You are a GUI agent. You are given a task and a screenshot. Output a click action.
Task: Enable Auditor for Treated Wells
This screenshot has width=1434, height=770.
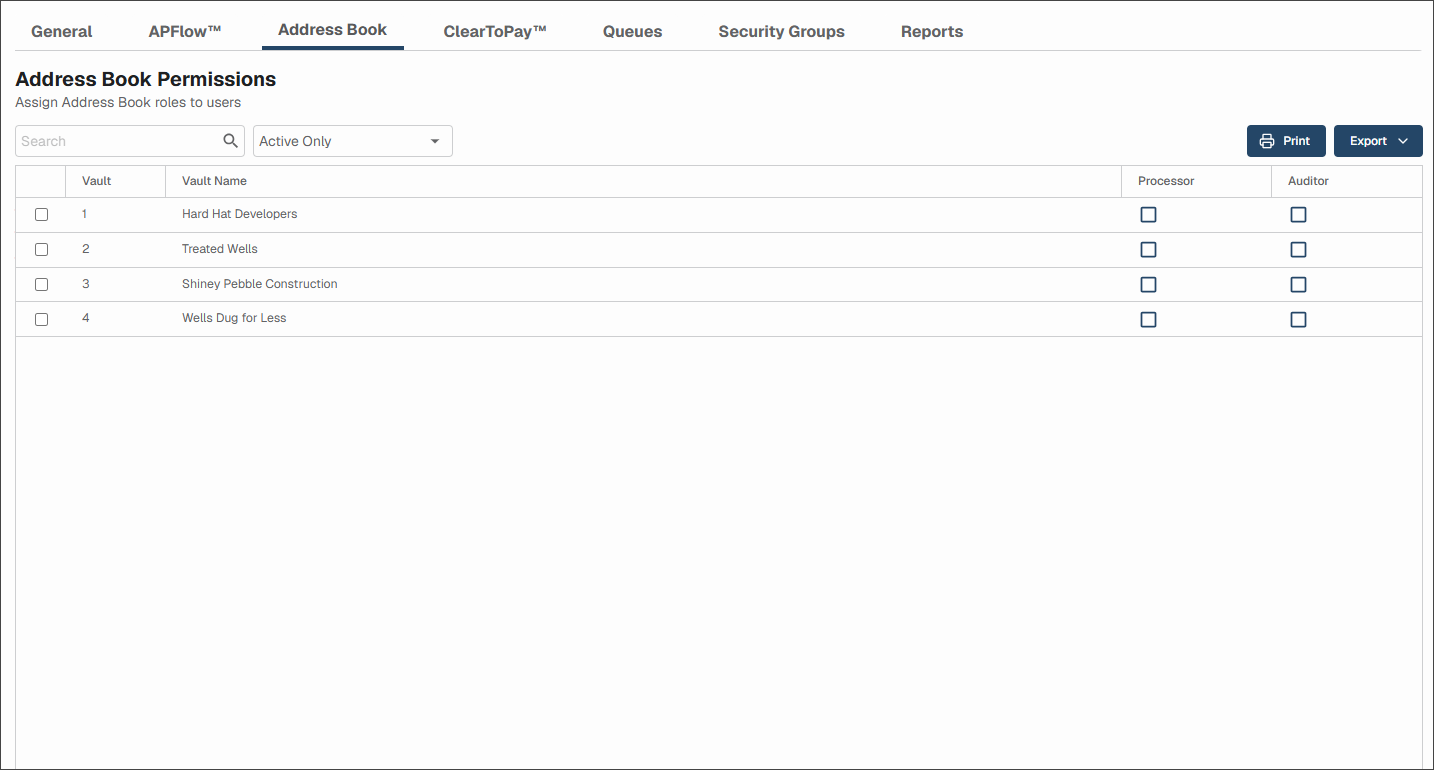click(1298, 249)
